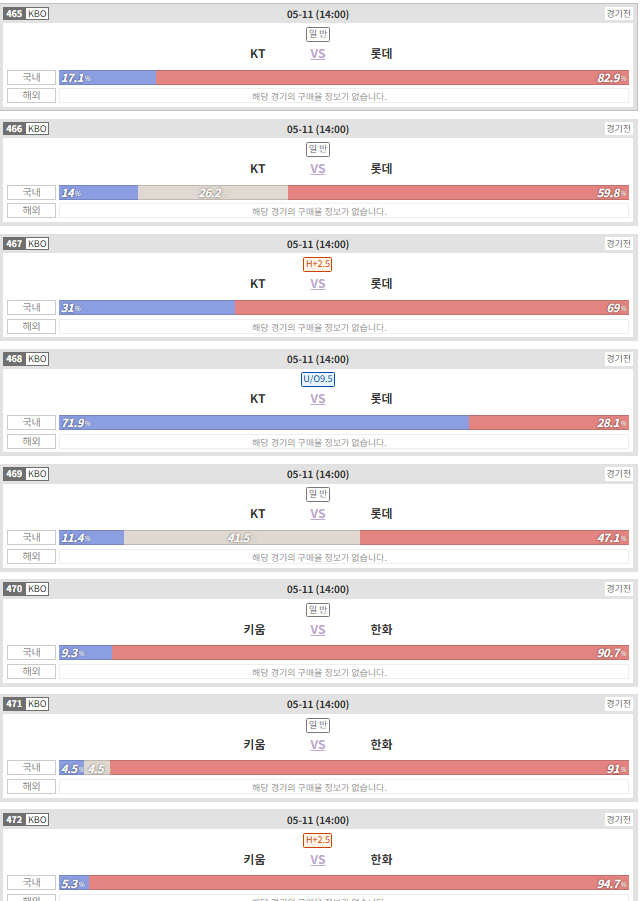Click the KBO league tag in match 471
The height and width of the screenshot is (901, 642).
click(37, 704)
